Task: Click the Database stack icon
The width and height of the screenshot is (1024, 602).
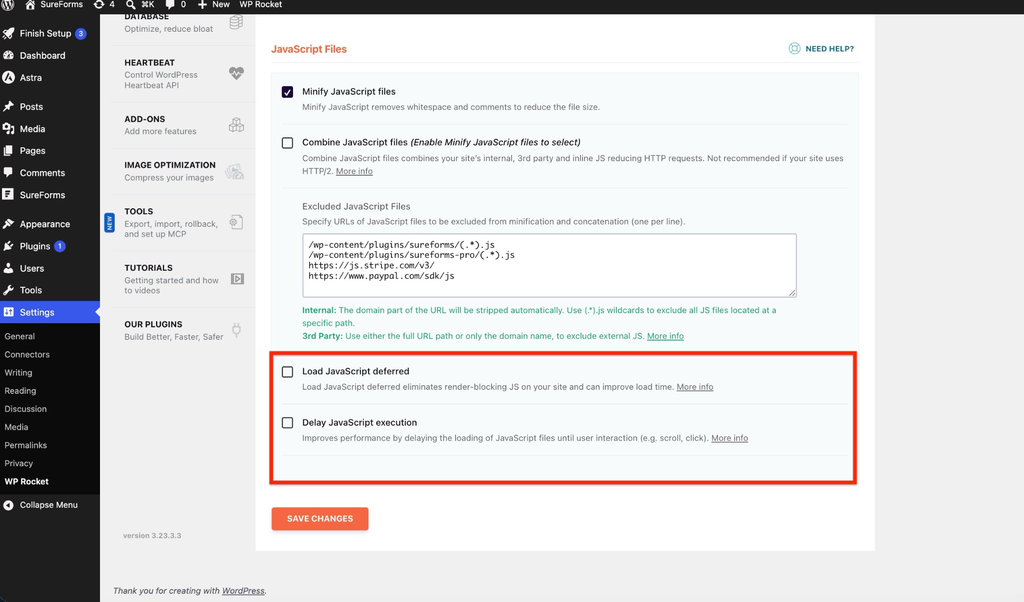Action: tap(236, 22)
